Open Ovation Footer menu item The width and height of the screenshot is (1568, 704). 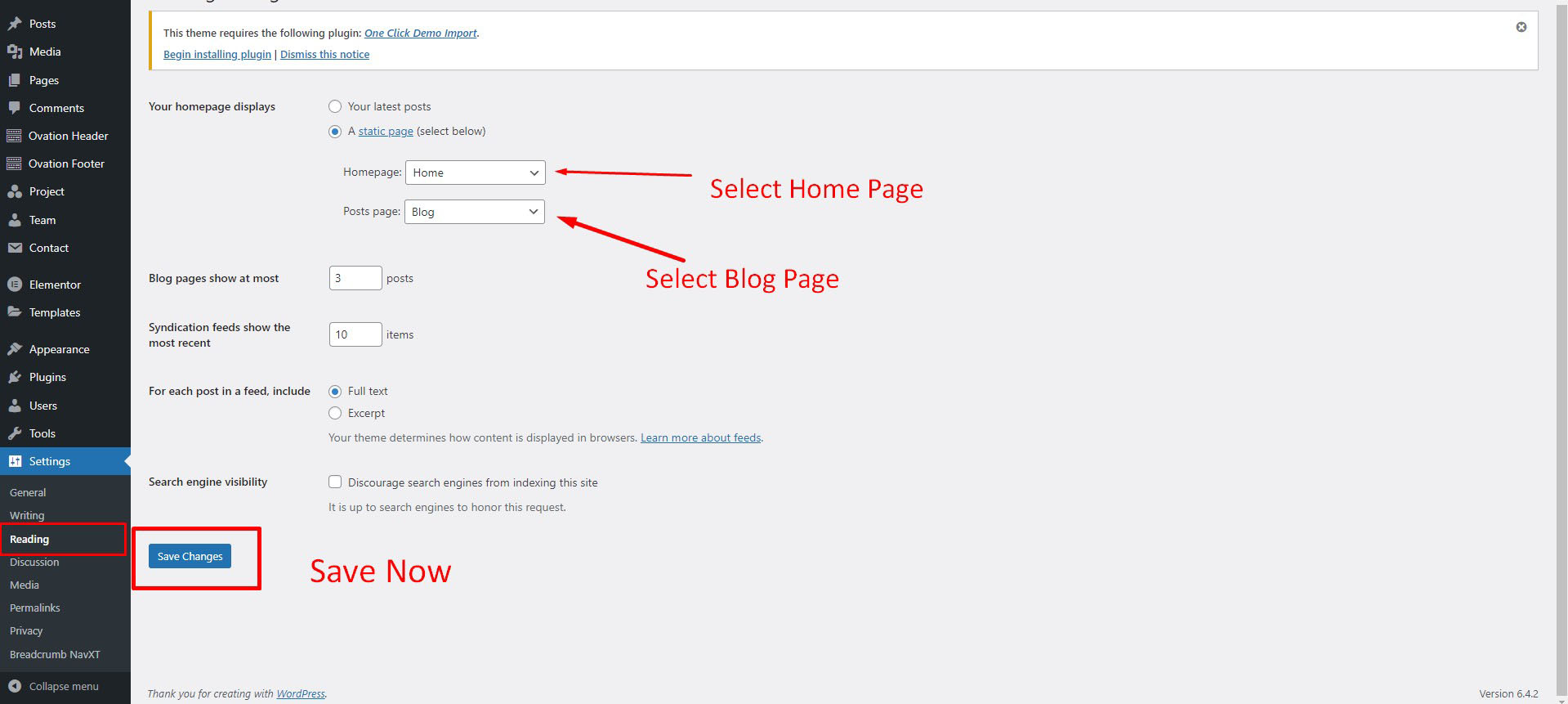pos(65,164)
